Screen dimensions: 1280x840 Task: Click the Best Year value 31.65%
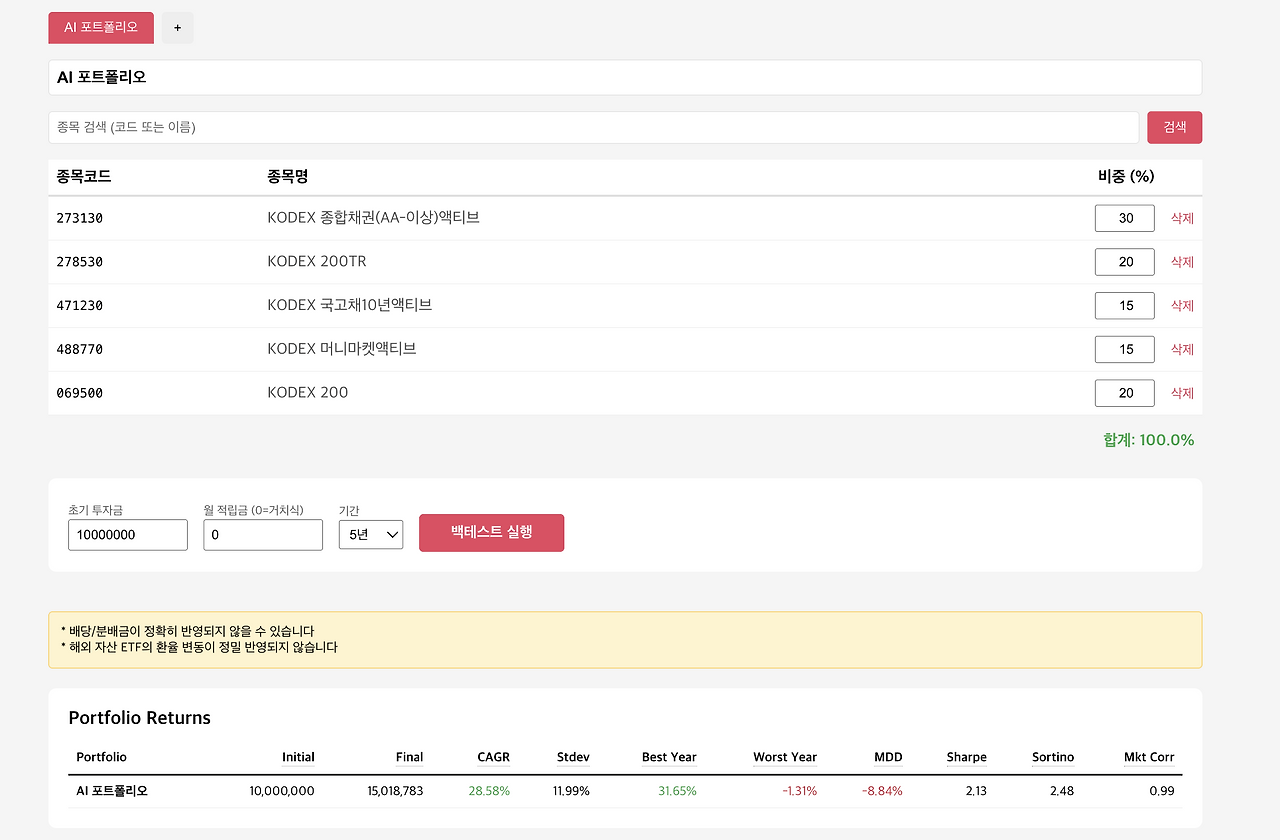[x=677, y=791]
